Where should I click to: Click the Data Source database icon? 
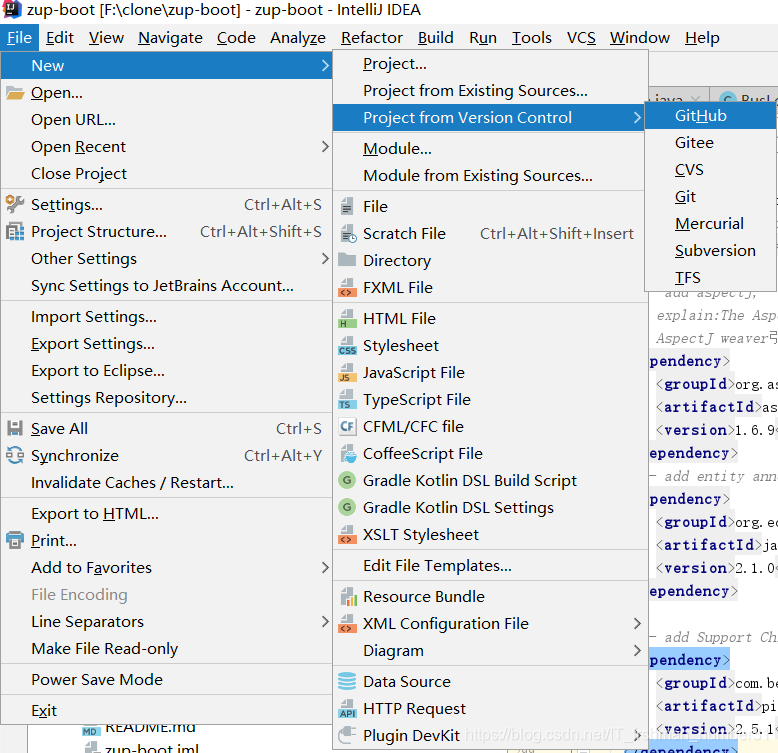click(347, 681)
